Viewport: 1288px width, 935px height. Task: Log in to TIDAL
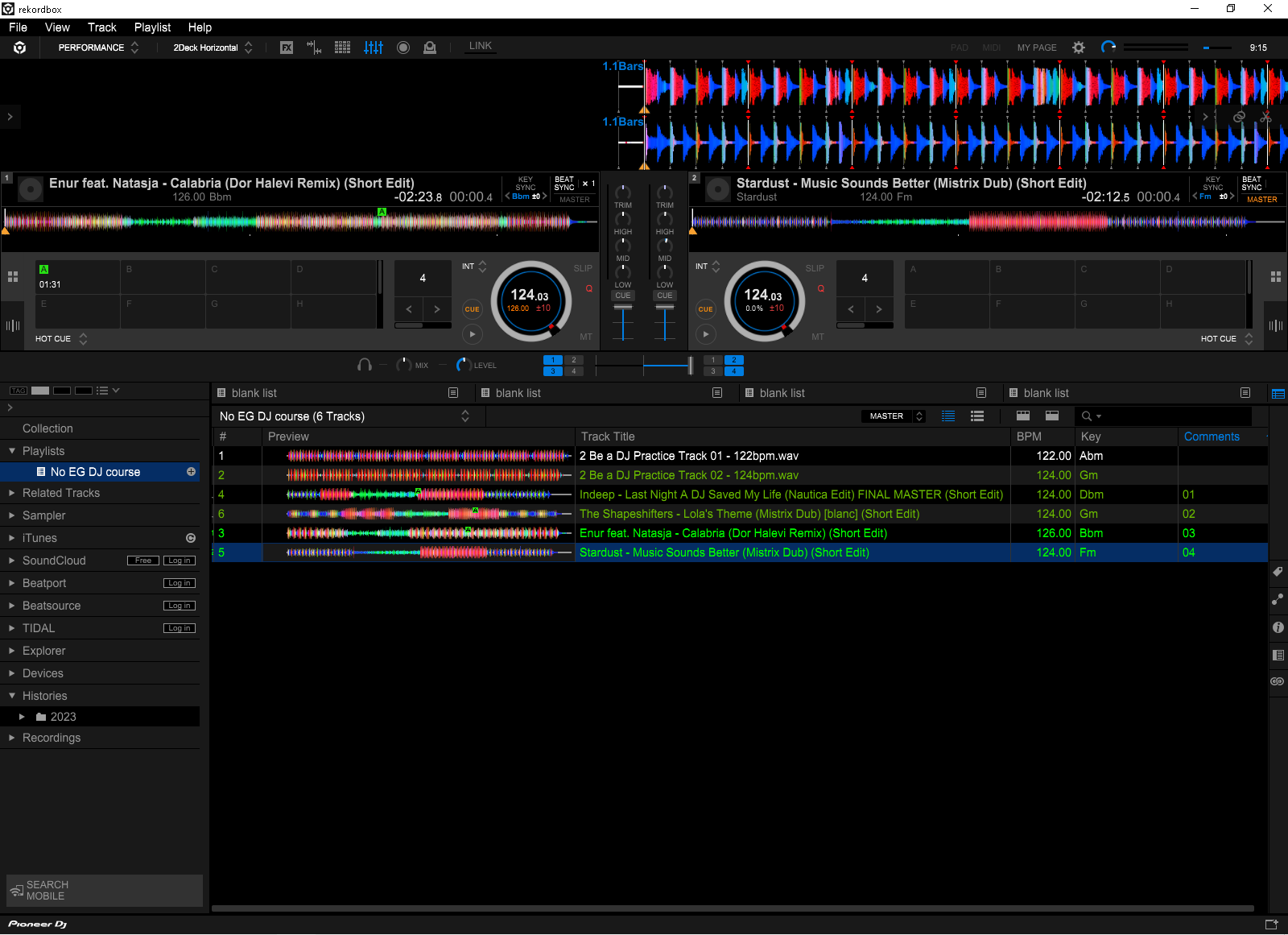[x=180, y=628]
